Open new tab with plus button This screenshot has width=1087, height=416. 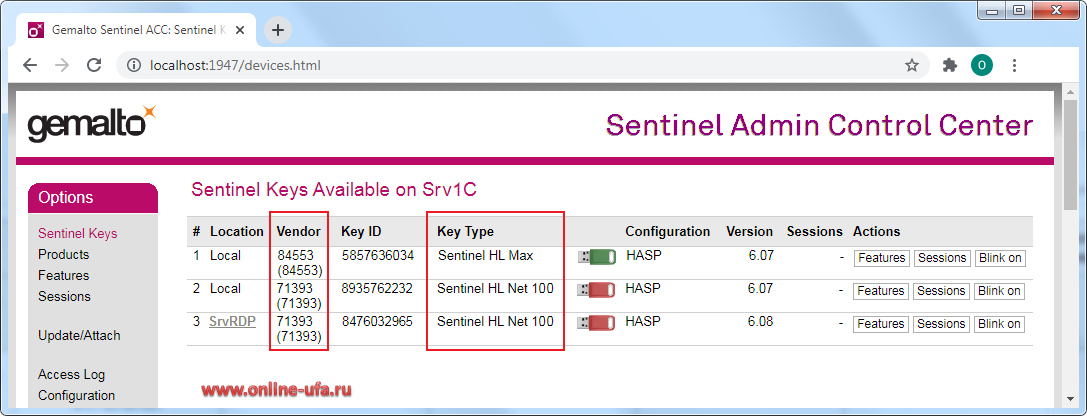[278, 30]
